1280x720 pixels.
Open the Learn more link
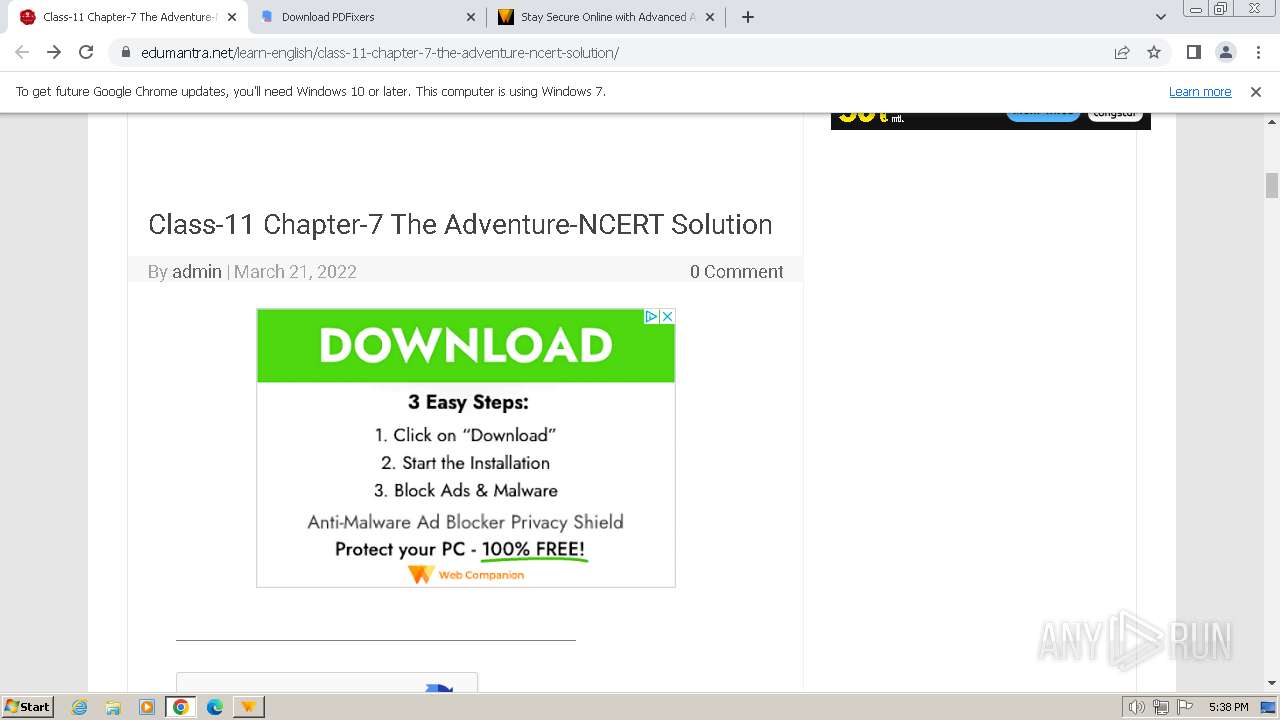tap(1200, 91)
